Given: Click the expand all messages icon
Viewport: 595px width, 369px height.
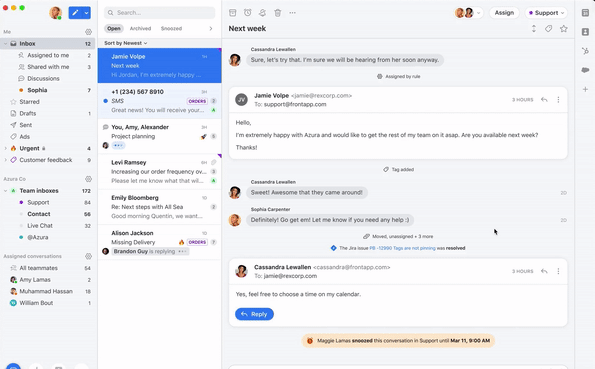Looking at the screenshot, I should [534, 28].
